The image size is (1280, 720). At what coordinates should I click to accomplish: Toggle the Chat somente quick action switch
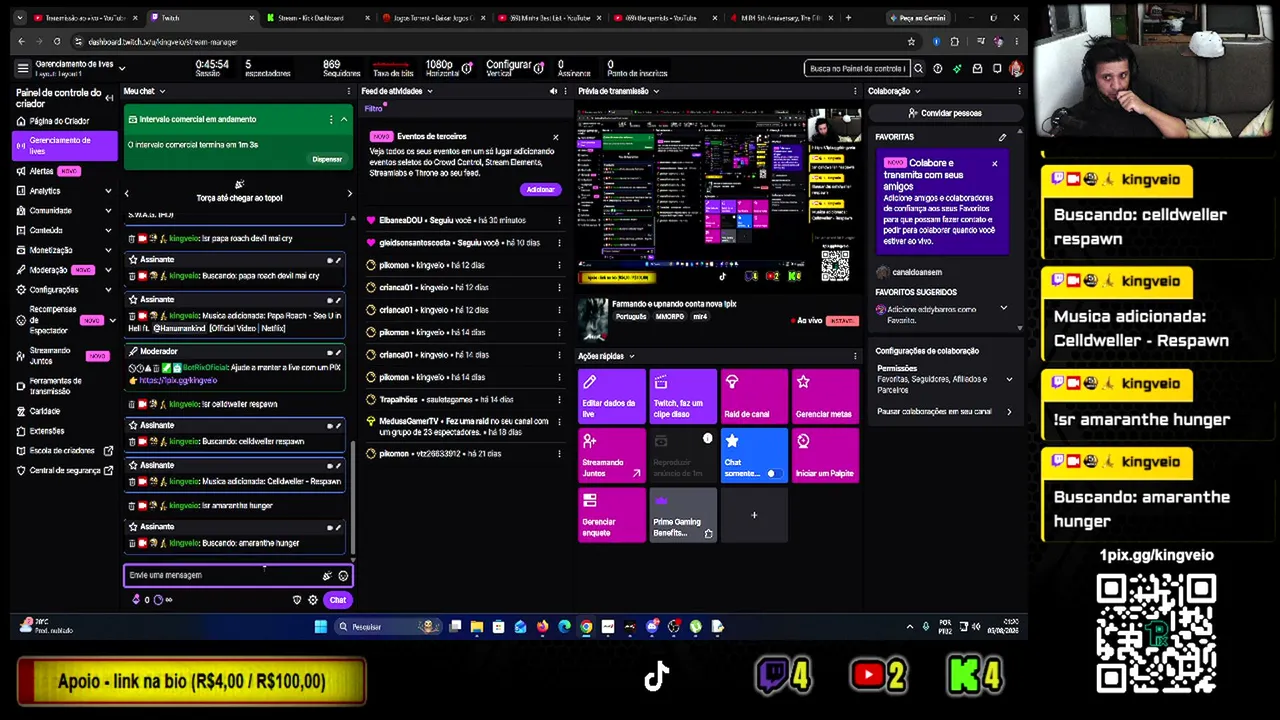click(x=774, y=473)
